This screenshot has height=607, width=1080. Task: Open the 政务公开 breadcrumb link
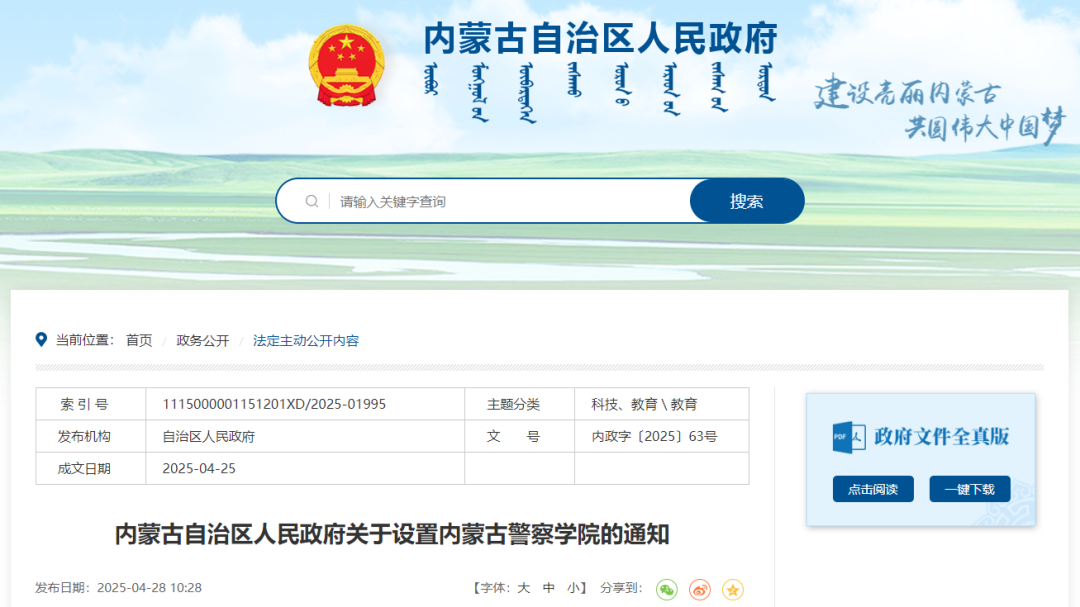[x=201, y=340]
